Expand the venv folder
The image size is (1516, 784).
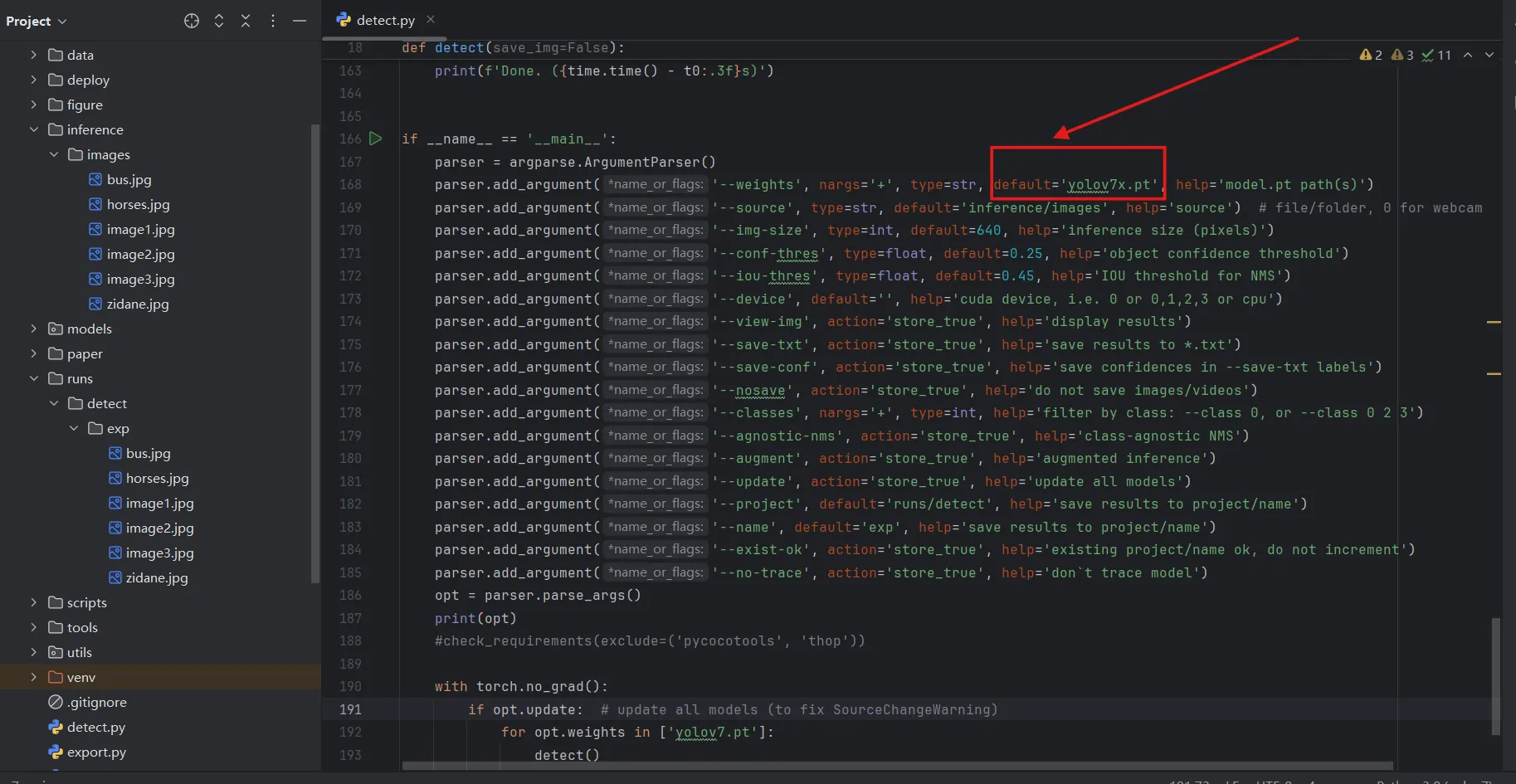coord(34,677)
